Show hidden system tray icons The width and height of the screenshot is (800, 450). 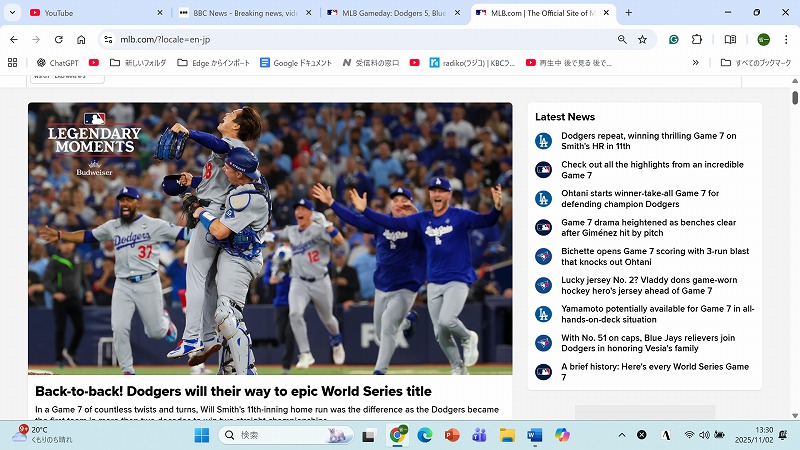(x=622, y=435)
